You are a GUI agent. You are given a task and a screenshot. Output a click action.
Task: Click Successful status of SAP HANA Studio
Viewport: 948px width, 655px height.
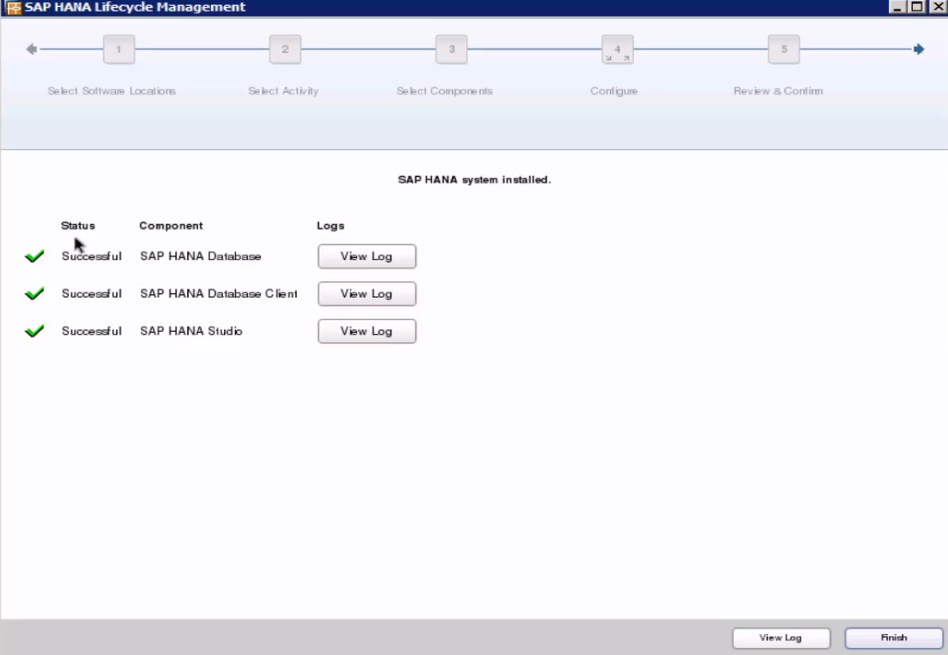[x=91, y=331]
